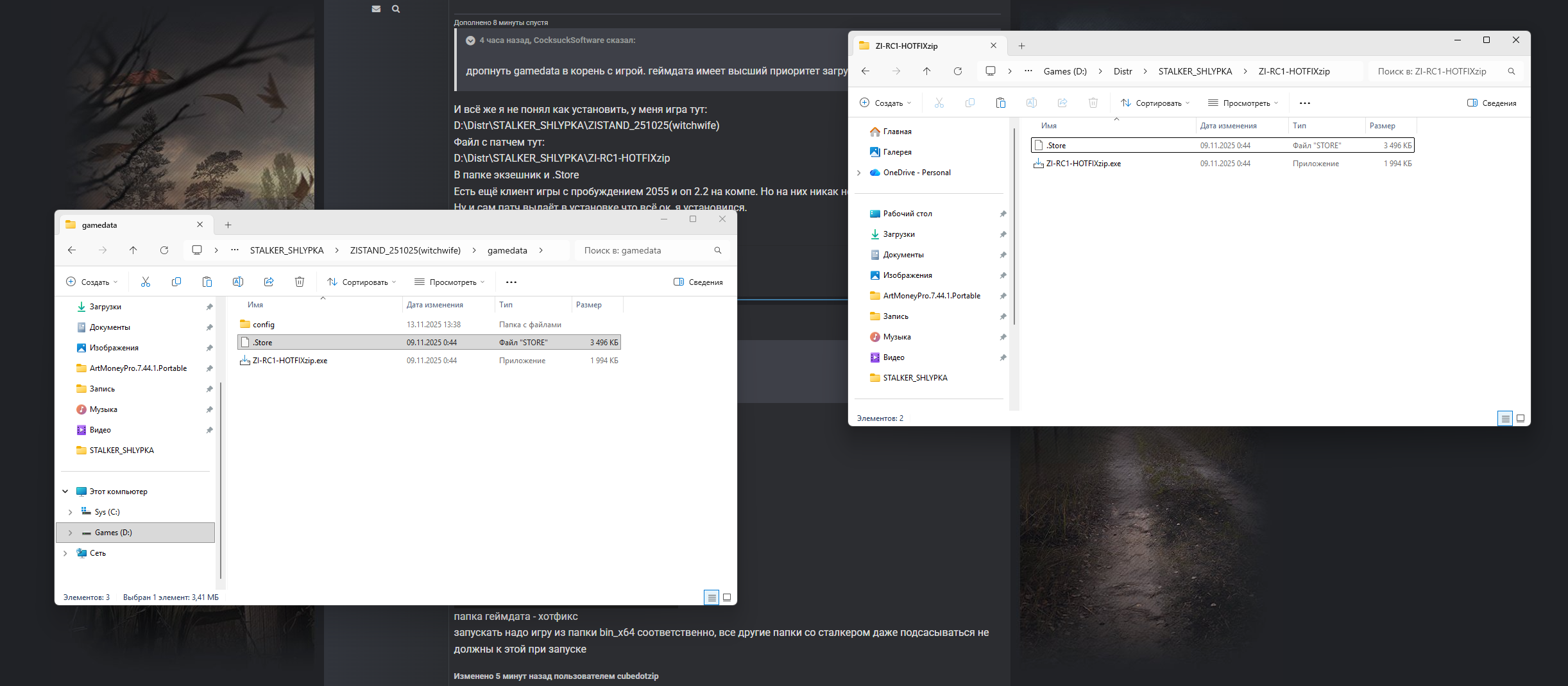Open the Сортировать dropdown in gamedata window
The width and height of the screenshot is (1568, 686).
[361, 282]
